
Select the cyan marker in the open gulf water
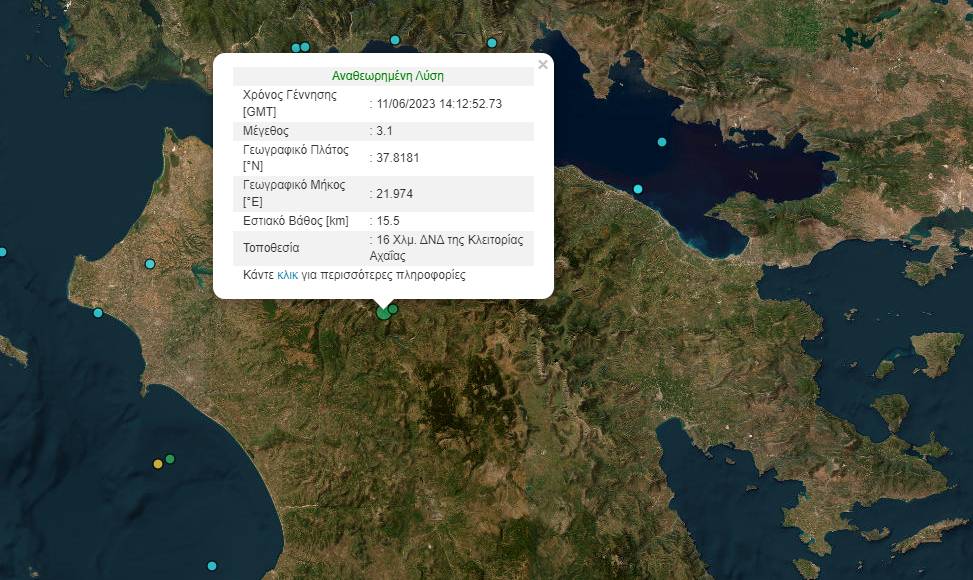coord(662,142)
